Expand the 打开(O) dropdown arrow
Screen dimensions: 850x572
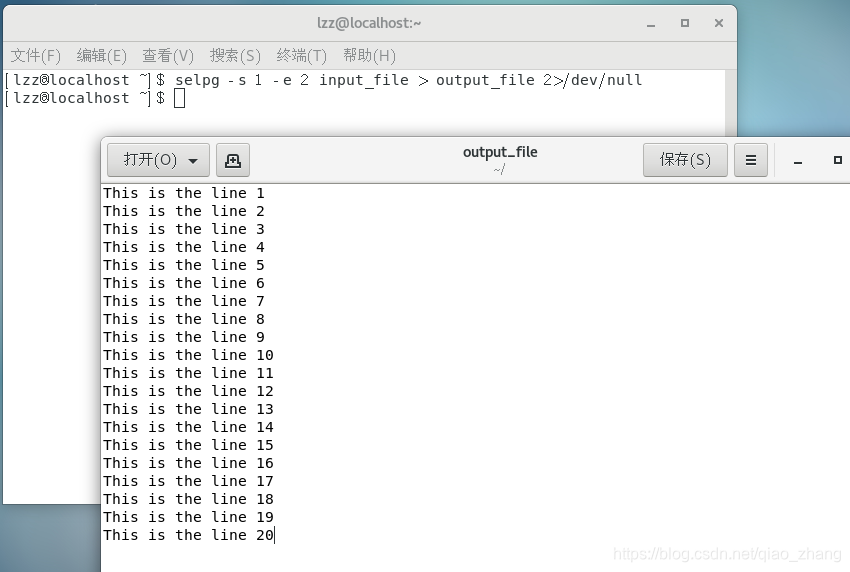click(x=193, y=161)
